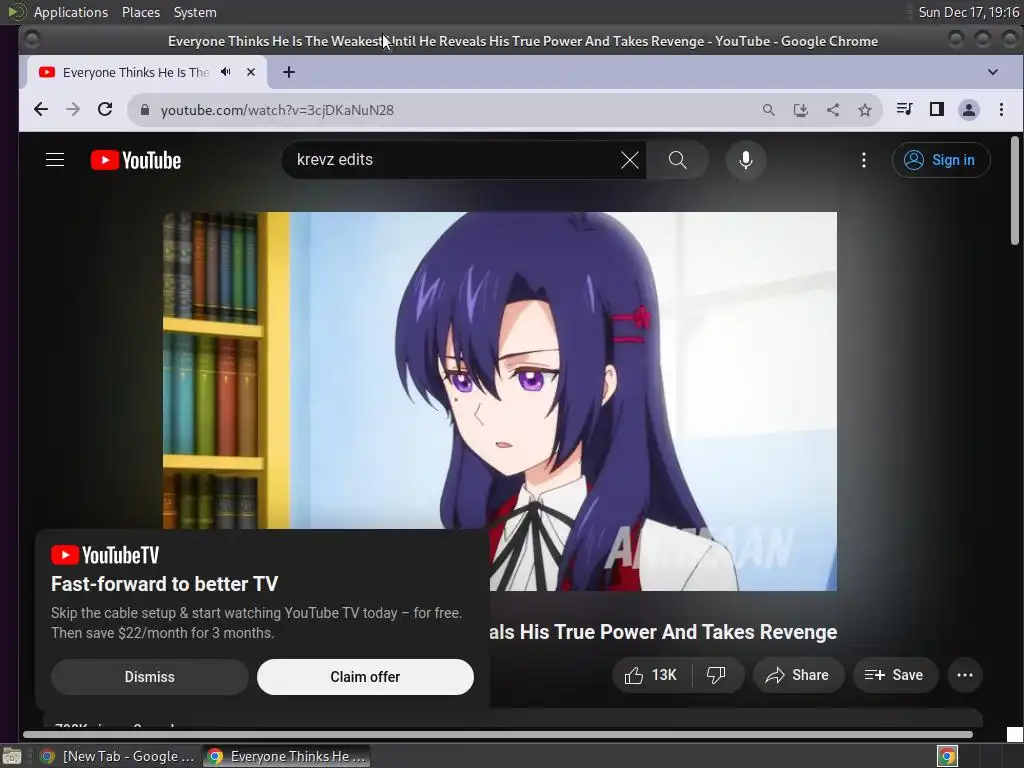The width and height of the screenshot is (1024, 768).
Task: Select the Everyone Thinks He Is tab
Action: click(x=135, y=72)
